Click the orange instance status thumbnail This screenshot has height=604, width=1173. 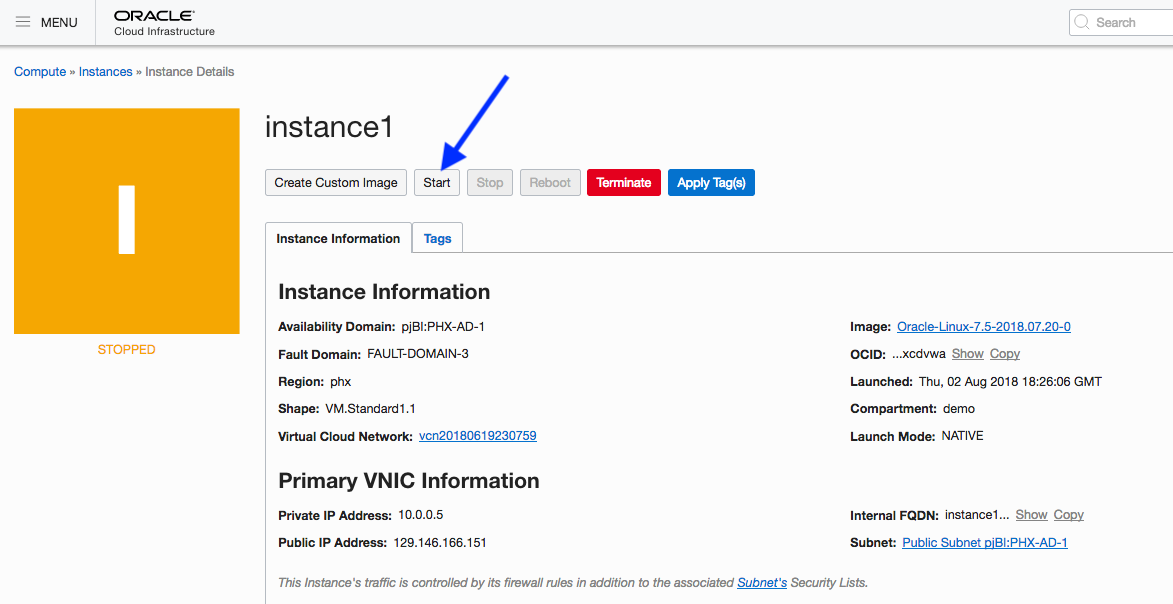pos(126,221)
